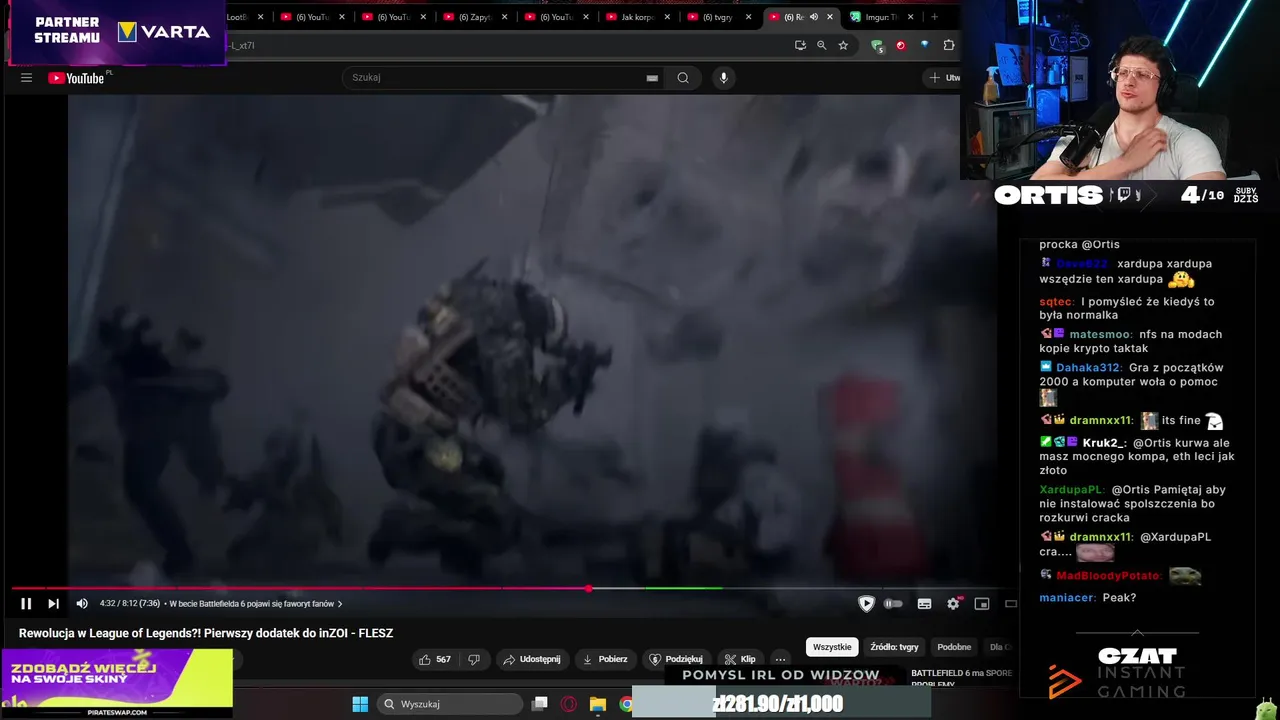1280x720 pixels.
Task: Switch to the (6) tvgry browser tab
Action: point(718,17)
